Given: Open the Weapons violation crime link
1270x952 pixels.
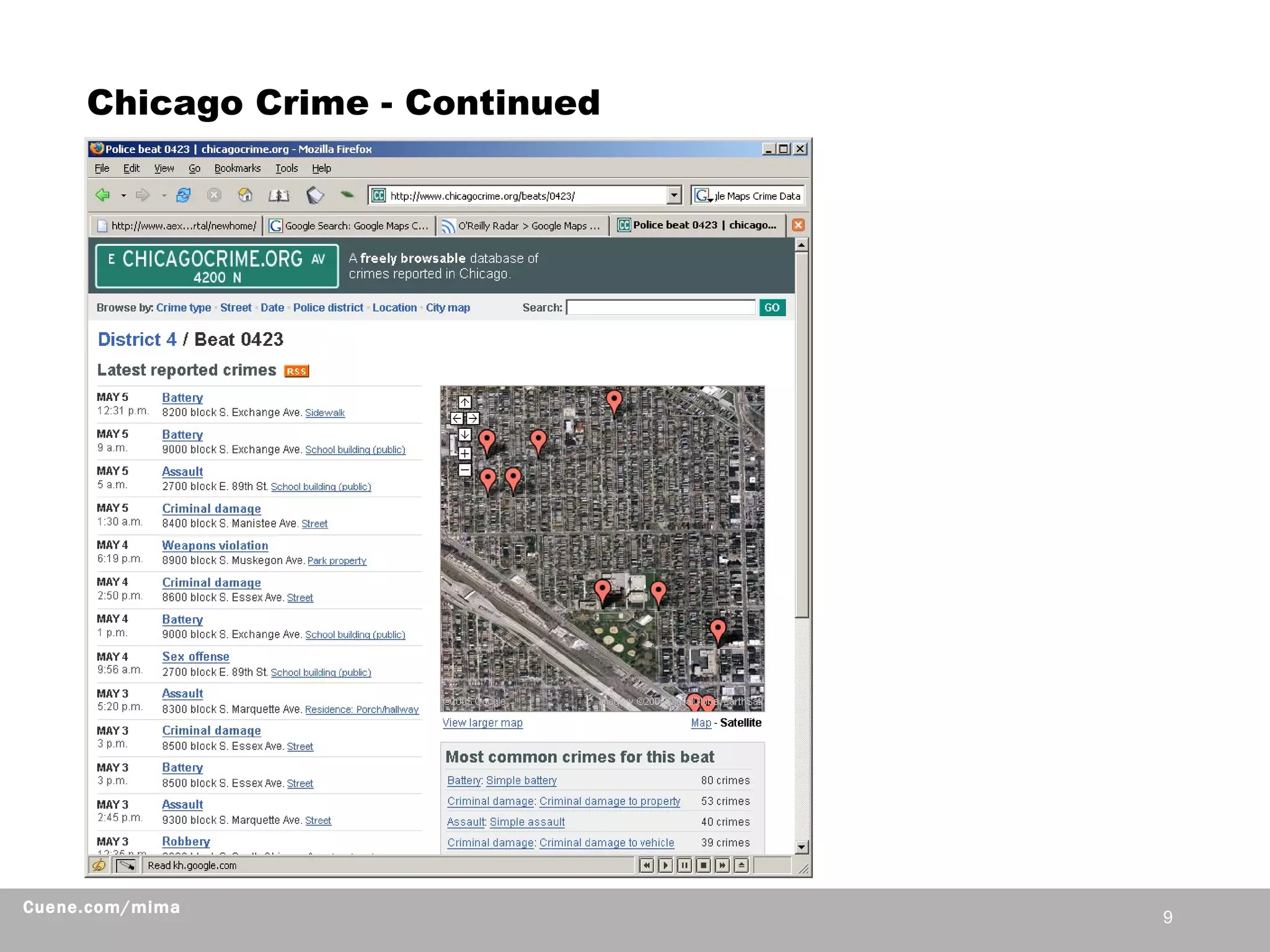Looking at the screenshot, I should [215, 545].
